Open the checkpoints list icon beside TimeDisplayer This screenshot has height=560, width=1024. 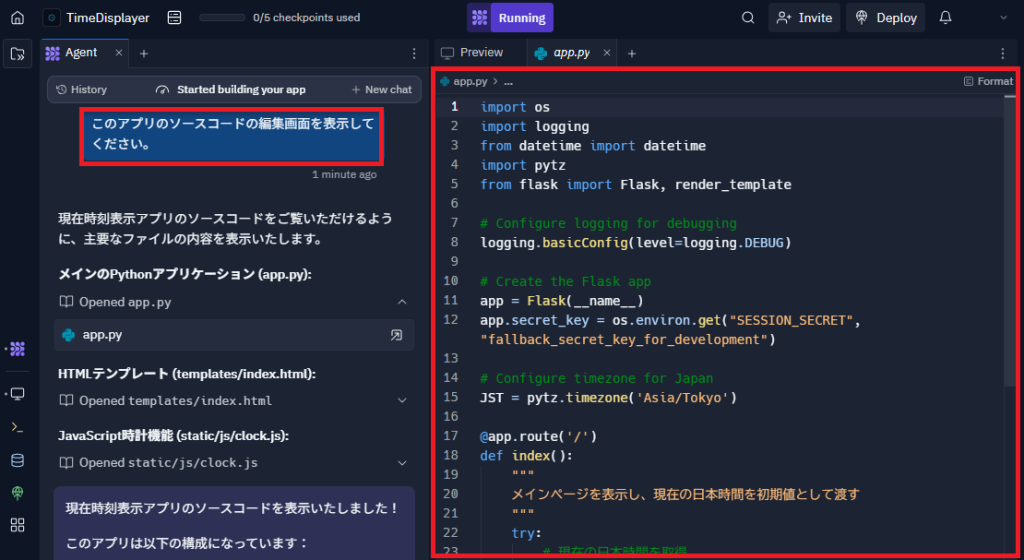click(174, 18)
